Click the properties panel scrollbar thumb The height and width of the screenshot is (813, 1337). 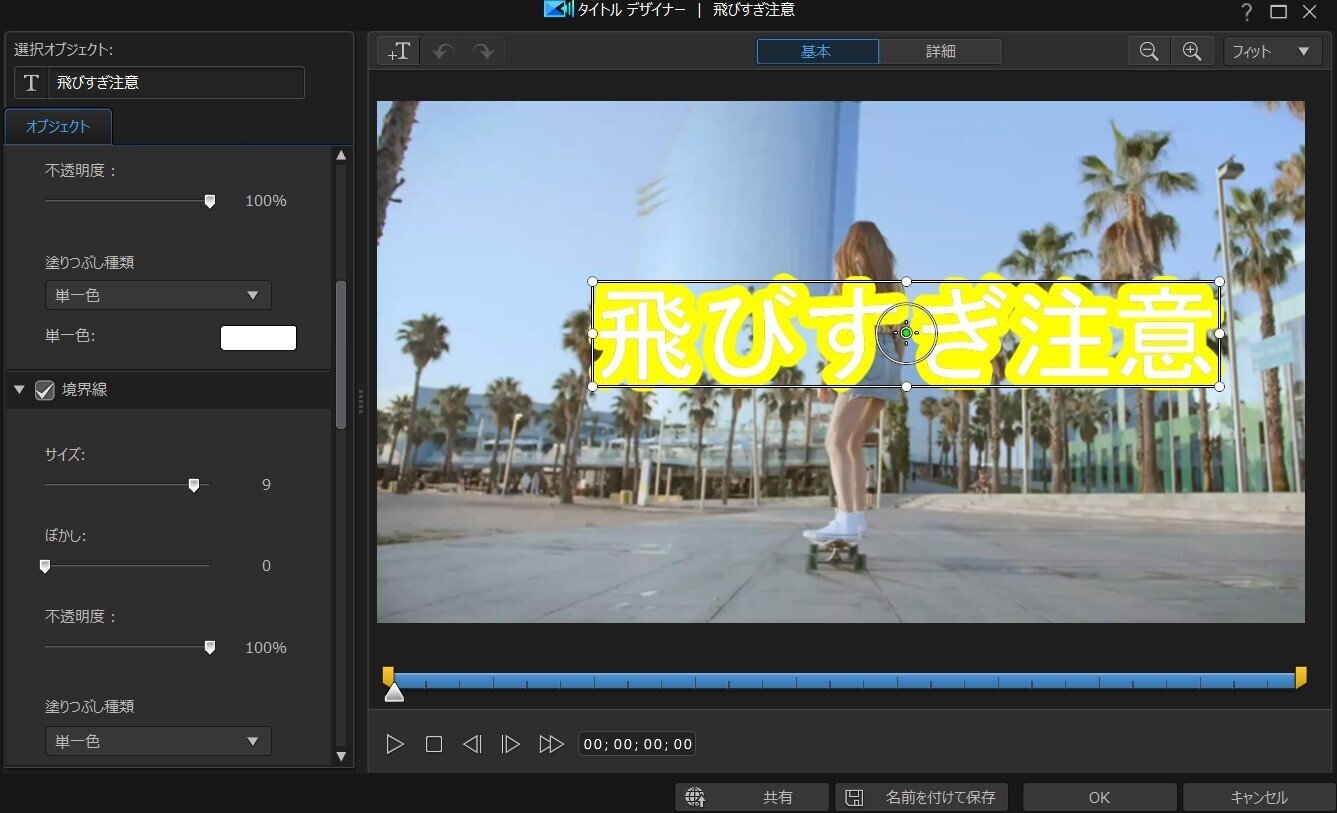[x=341, y=354]
